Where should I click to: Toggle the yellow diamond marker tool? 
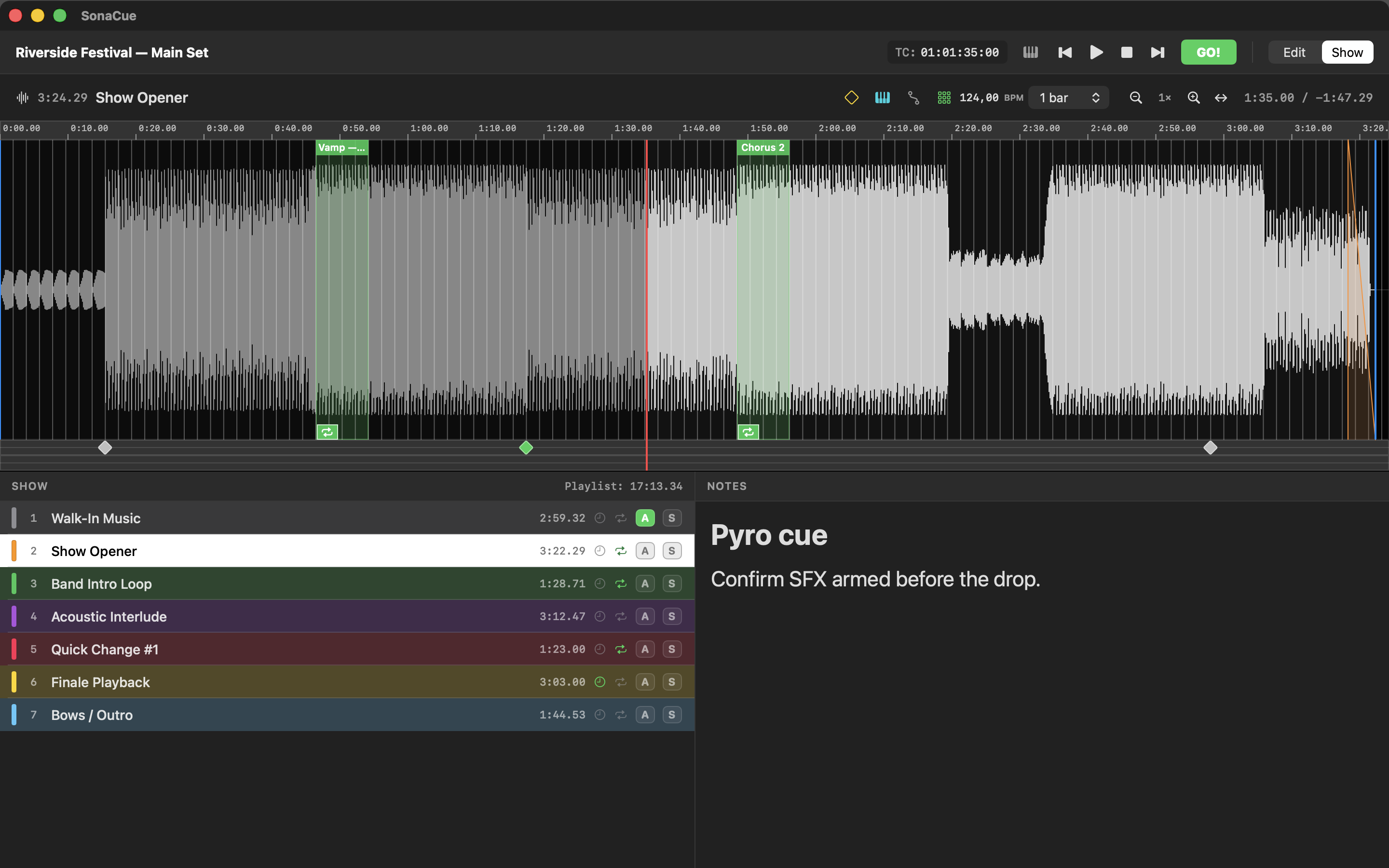pyautogui.click(x=851, y=97)
